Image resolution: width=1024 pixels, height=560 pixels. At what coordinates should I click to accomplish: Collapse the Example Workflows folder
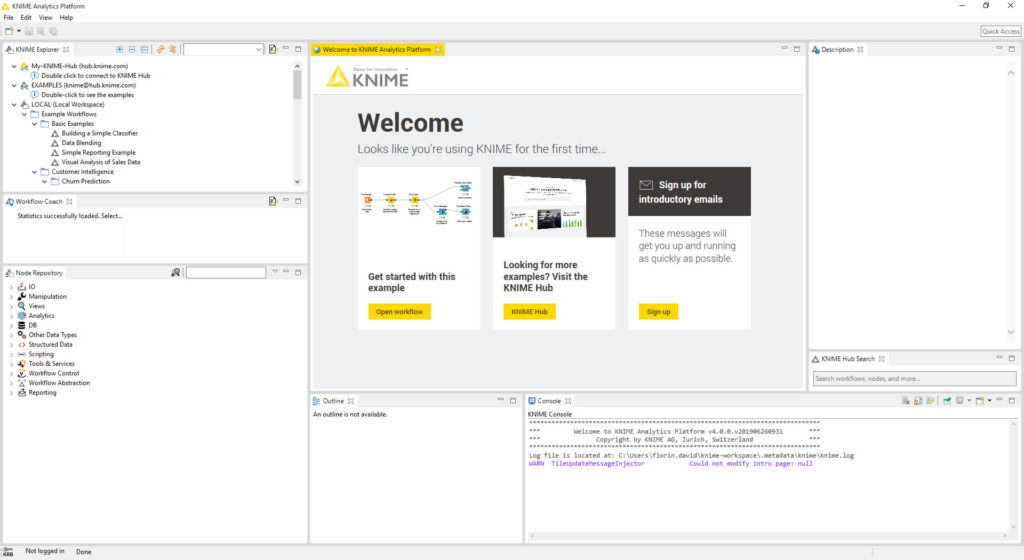25,114
